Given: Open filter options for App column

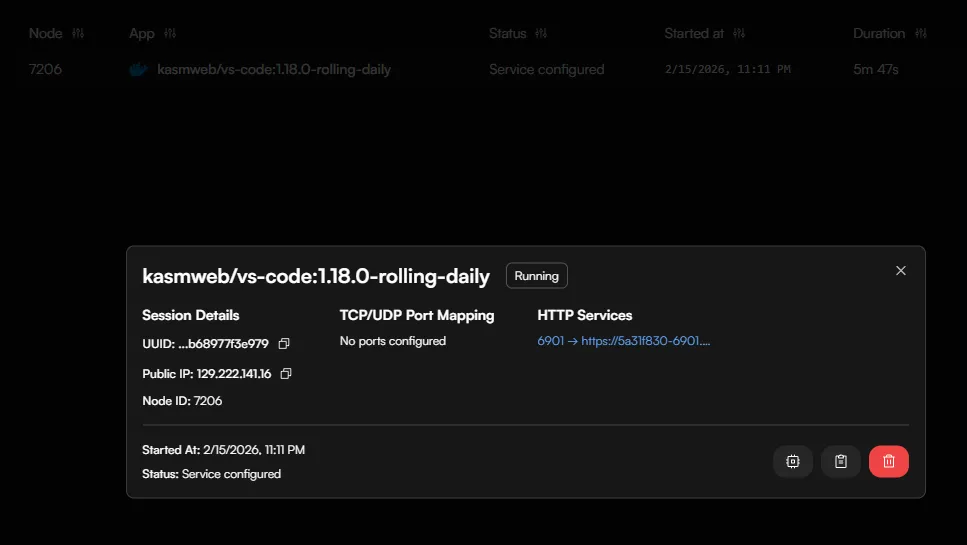Looking at the screenshot, I should pyautogui.click(x=170, y=33).
